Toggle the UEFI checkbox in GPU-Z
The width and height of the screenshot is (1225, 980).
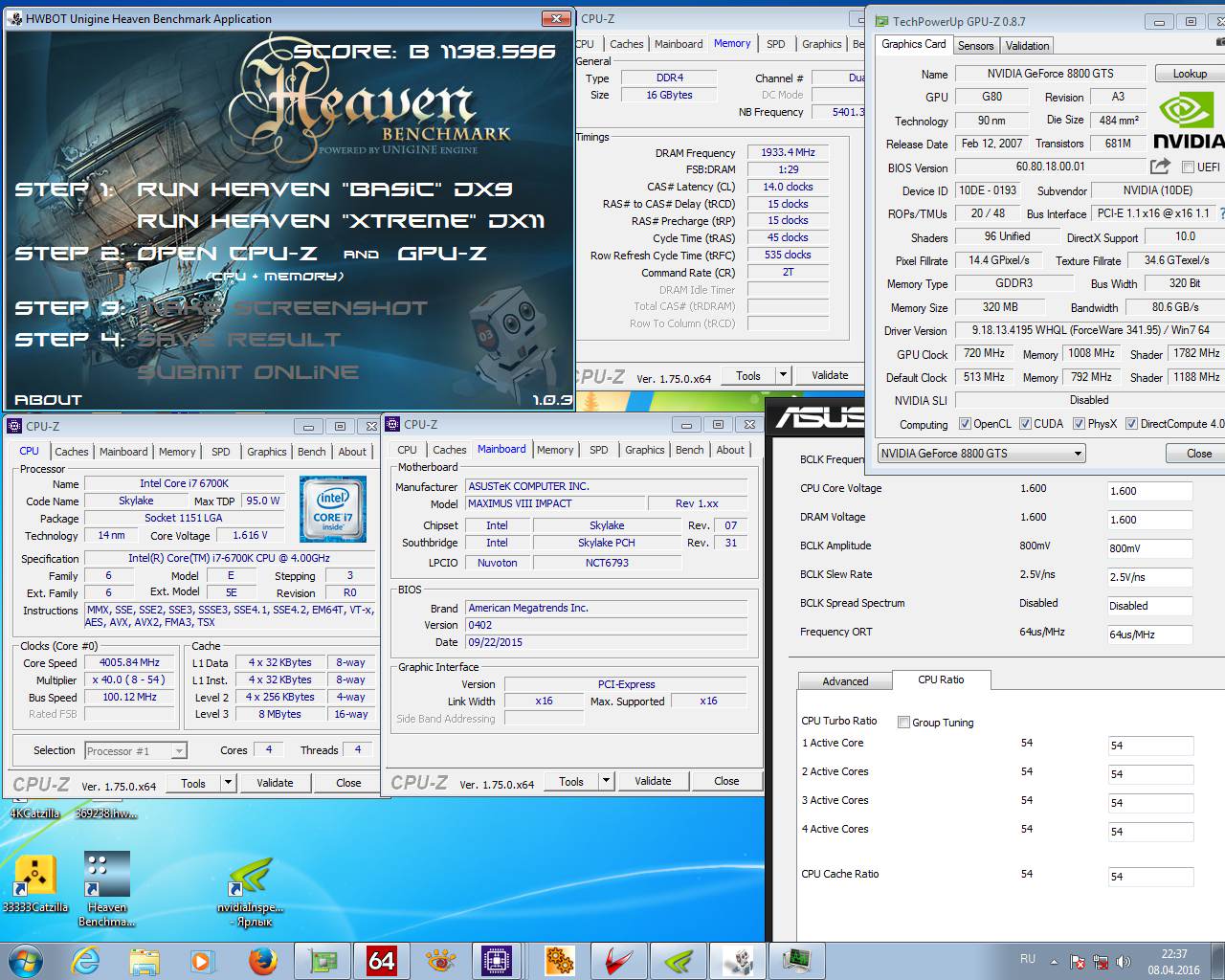click(x=1188, y=167)
